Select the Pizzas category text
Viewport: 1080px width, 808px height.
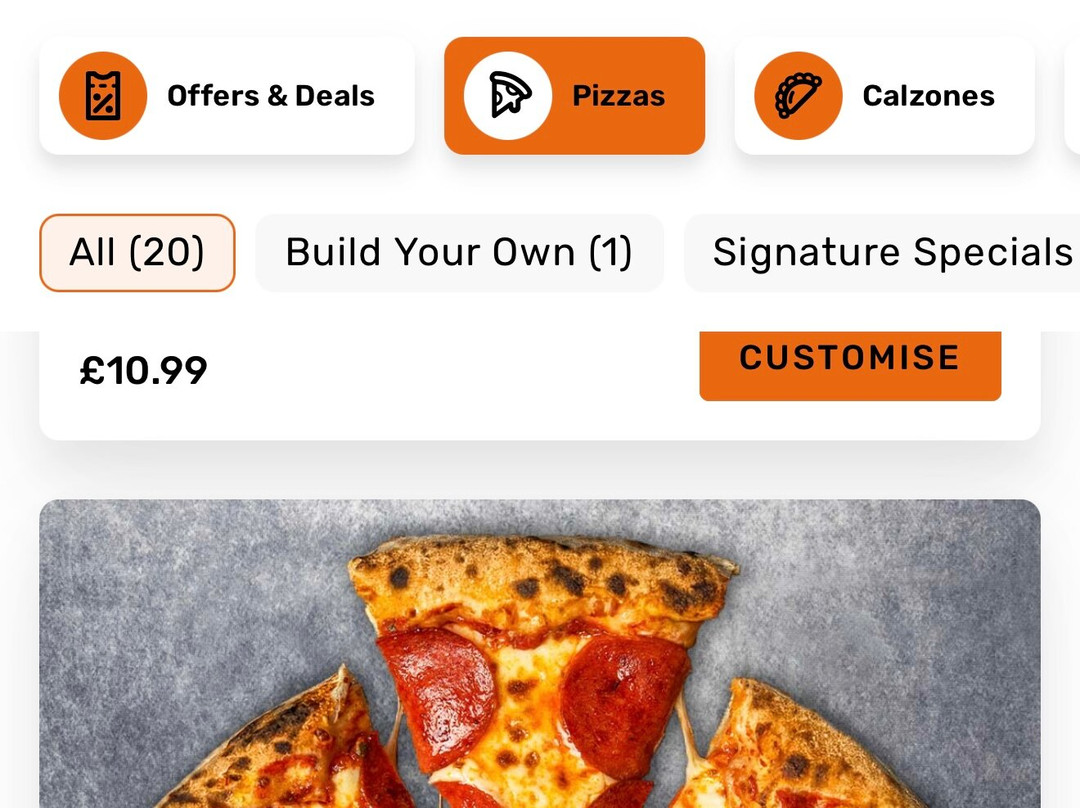(619, 96)
